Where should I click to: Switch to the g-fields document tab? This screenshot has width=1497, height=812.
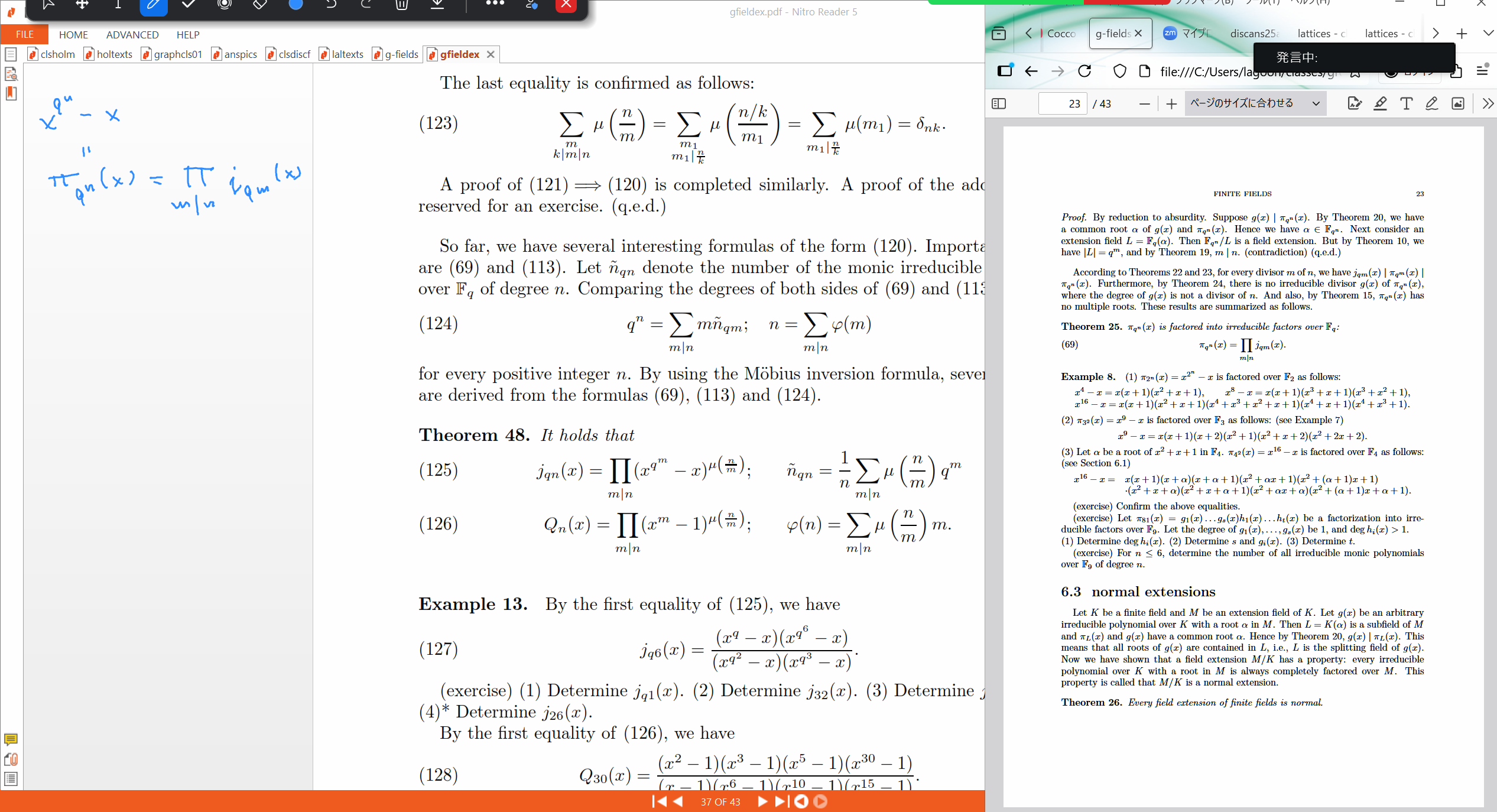[x=396, y=54]
